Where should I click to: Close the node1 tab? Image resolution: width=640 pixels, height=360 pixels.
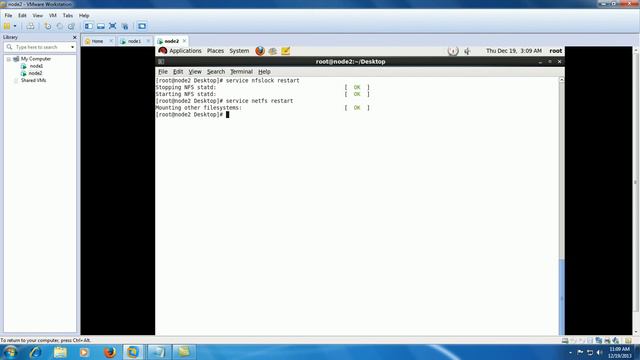pos(148,41)
